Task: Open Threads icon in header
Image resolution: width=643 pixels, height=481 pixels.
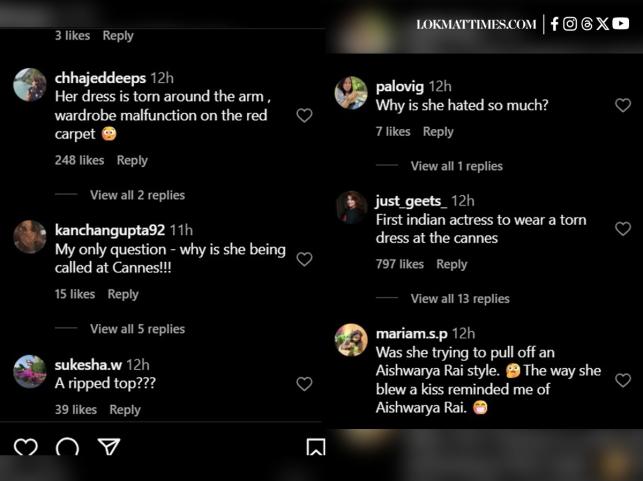Action: (587, 24)
